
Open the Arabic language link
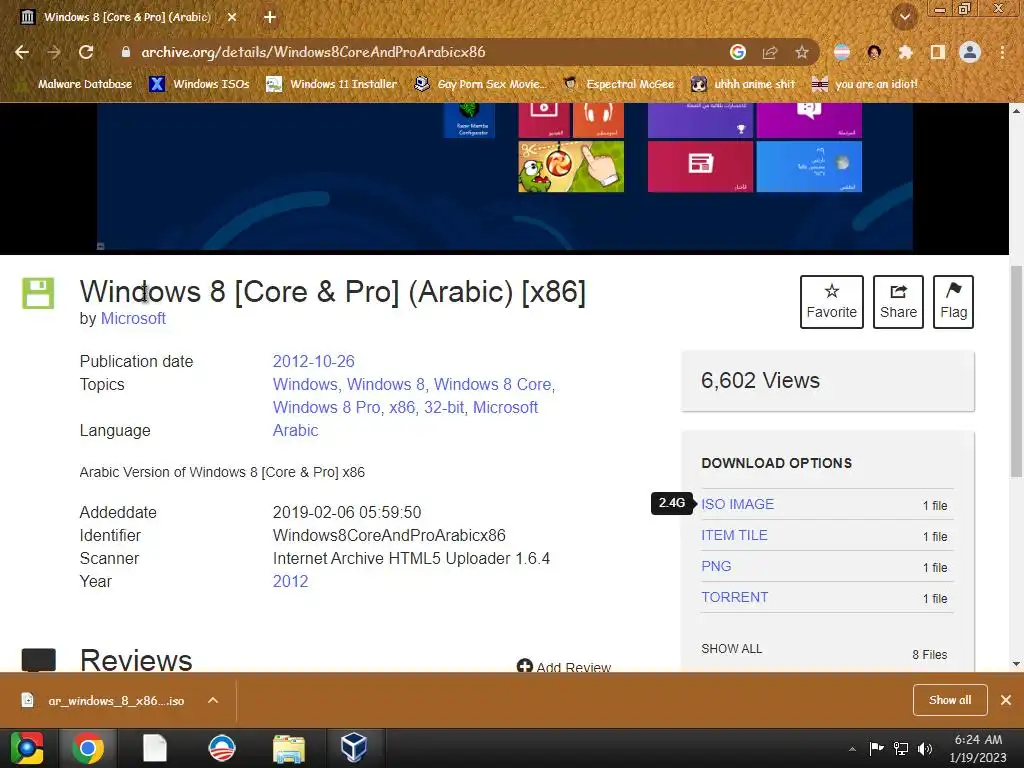pyautogui.click(x=295, y=430)
